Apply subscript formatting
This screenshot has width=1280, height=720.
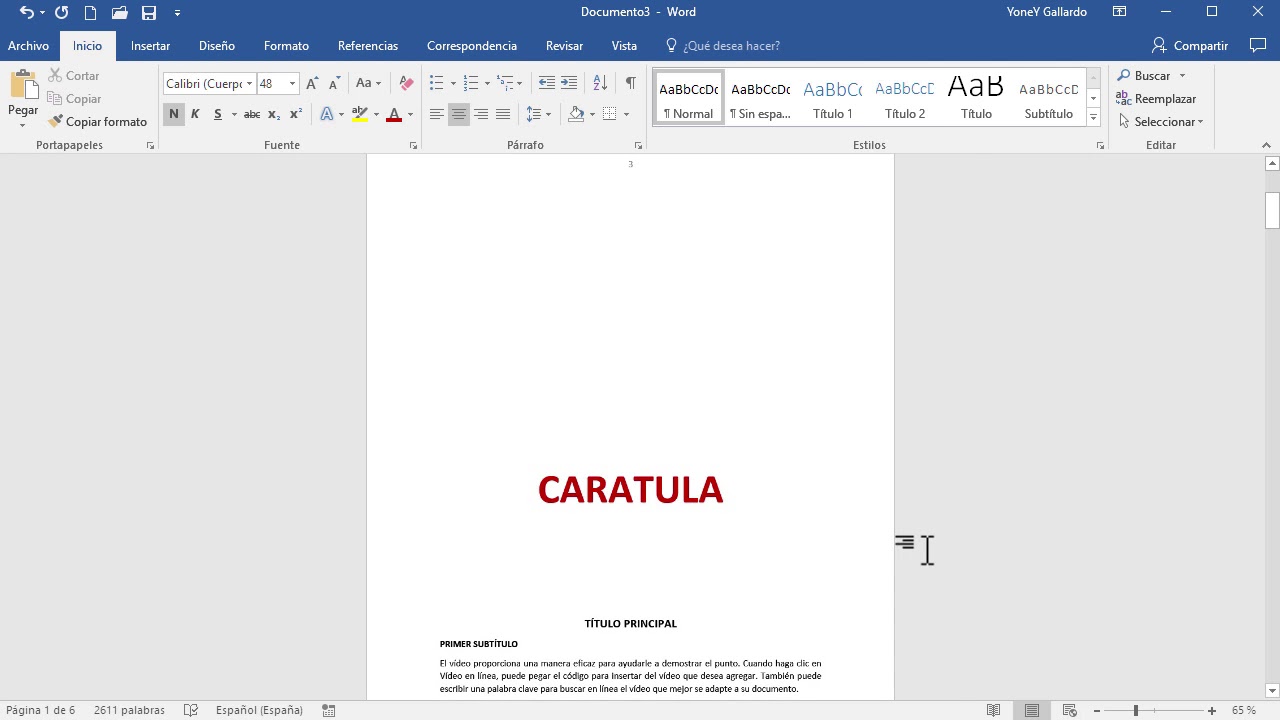click(274, 114)
